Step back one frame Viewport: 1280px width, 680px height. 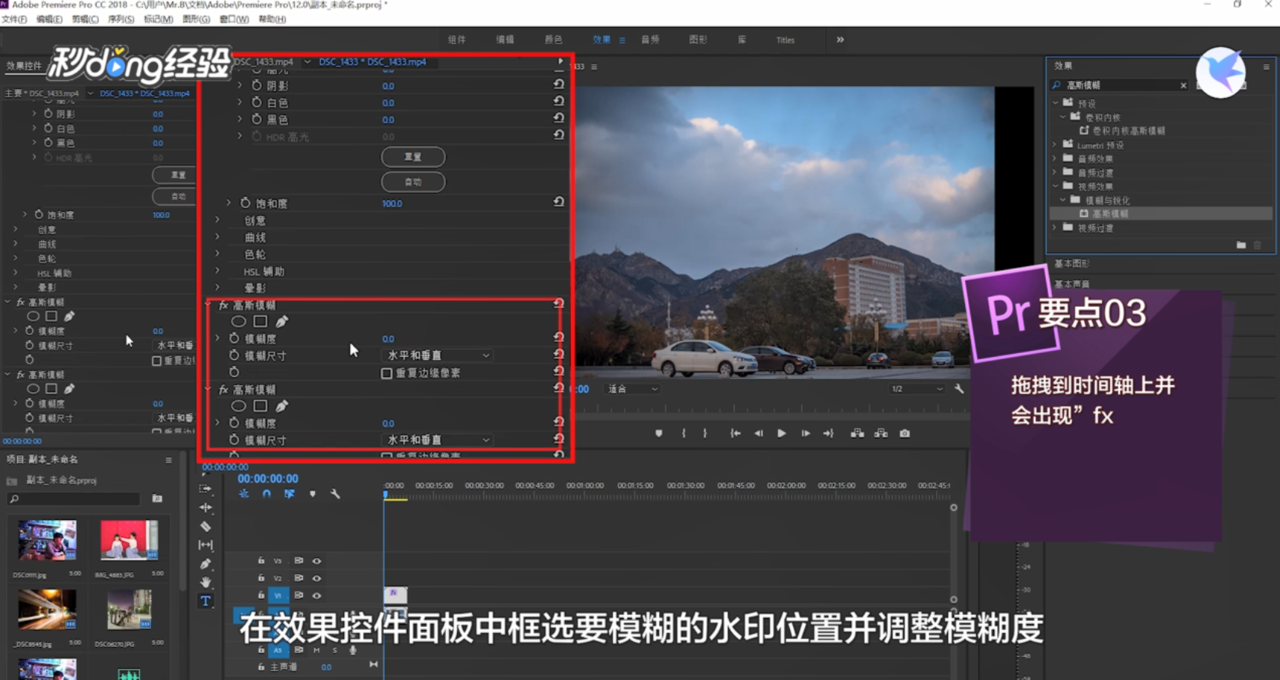click(x=758, y=433)
